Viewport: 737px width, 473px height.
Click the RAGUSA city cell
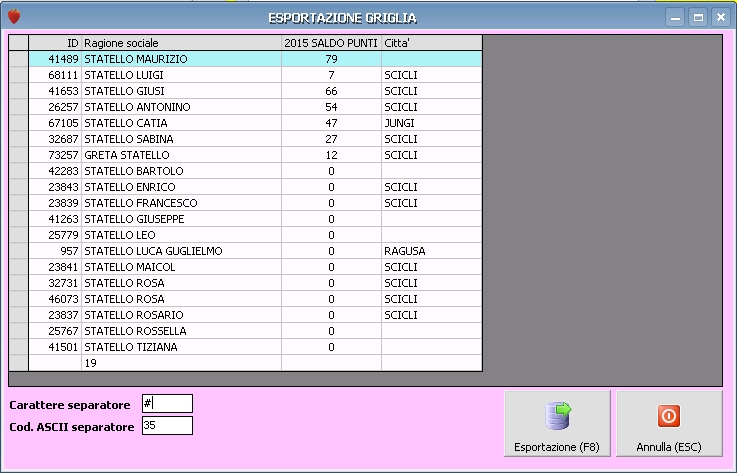point(431,251)
